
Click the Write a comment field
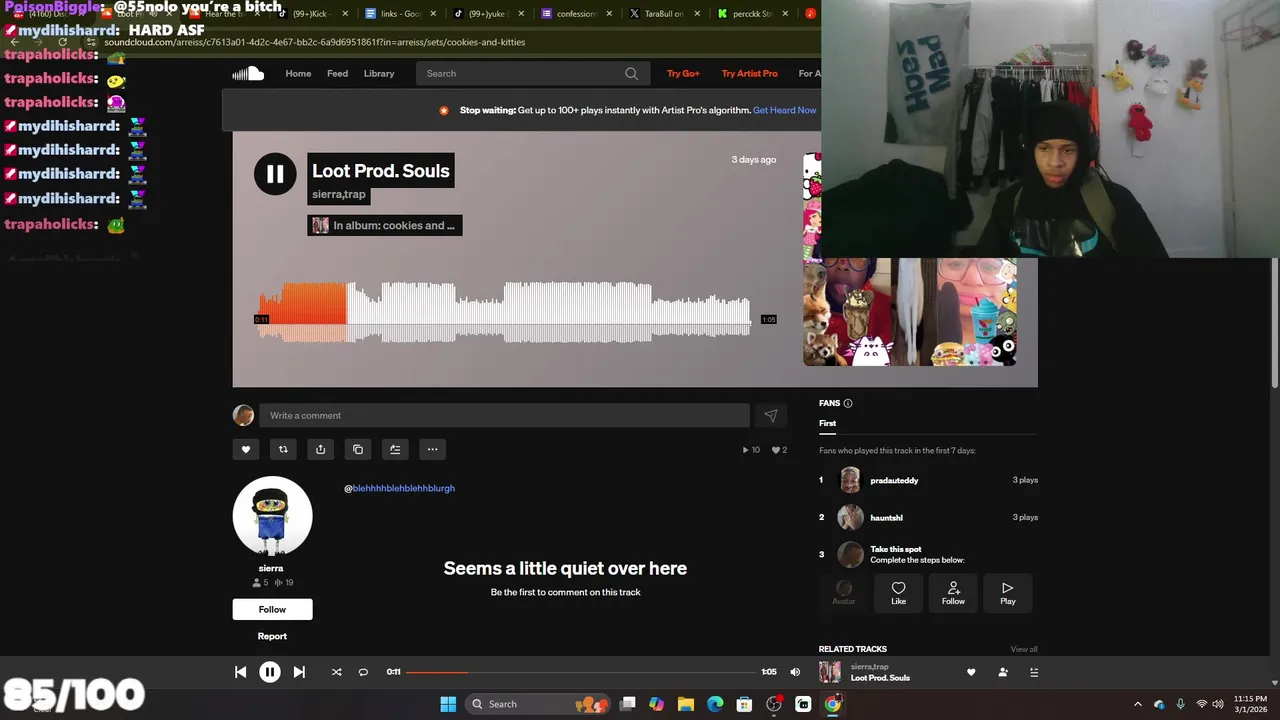pyautogui.click(x=504, y=415)
